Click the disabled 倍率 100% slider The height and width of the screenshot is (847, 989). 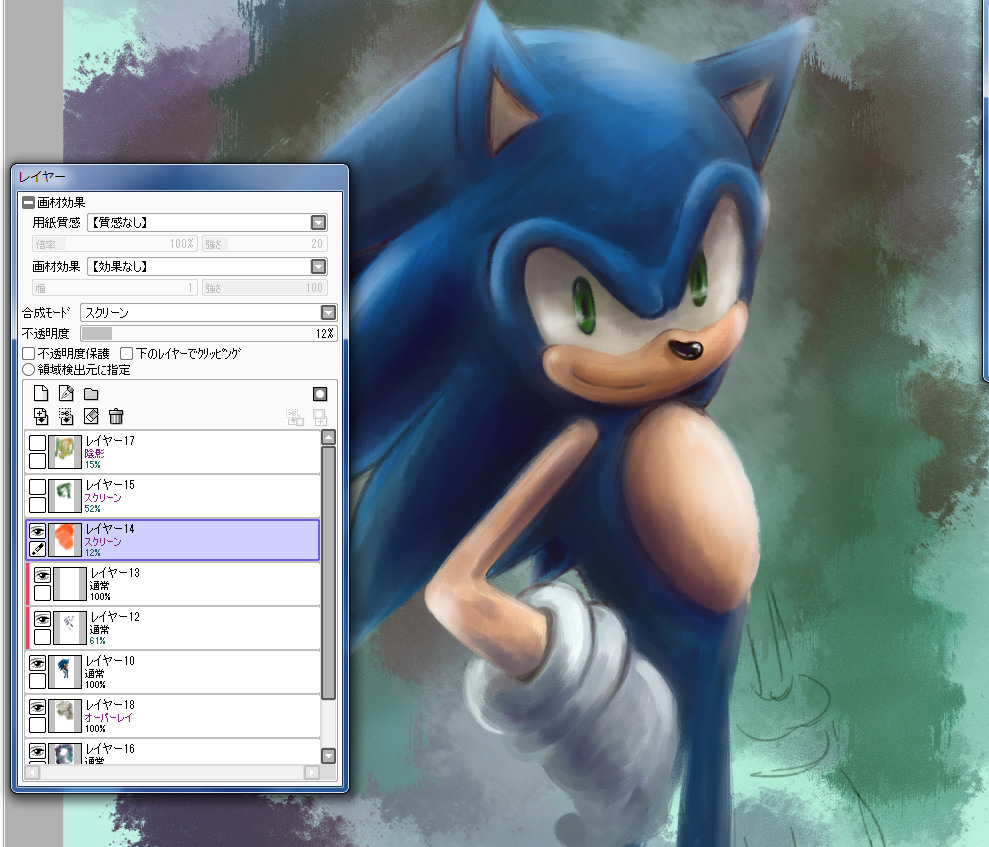[115, 244]
